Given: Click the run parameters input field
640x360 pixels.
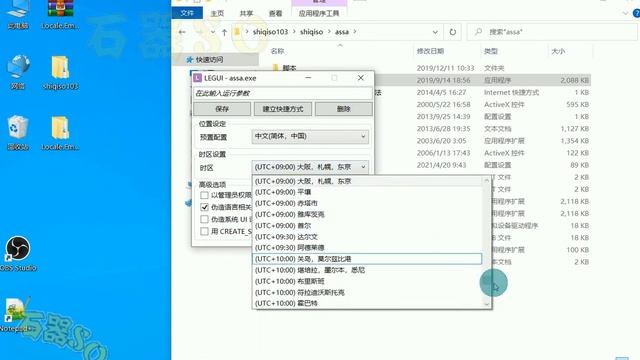Looking at the screenshot, I should [x=283, y=93].
